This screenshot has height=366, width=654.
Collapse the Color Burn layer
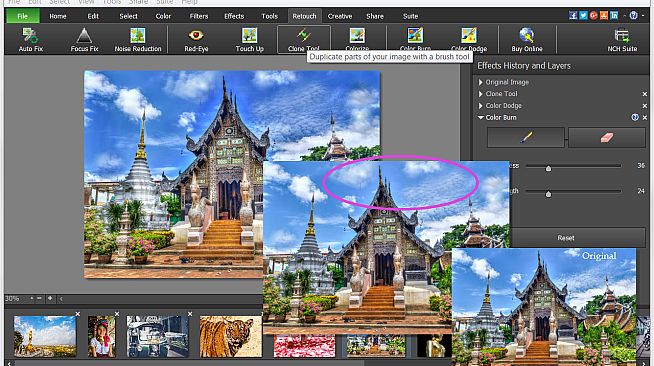click(480, 118)
